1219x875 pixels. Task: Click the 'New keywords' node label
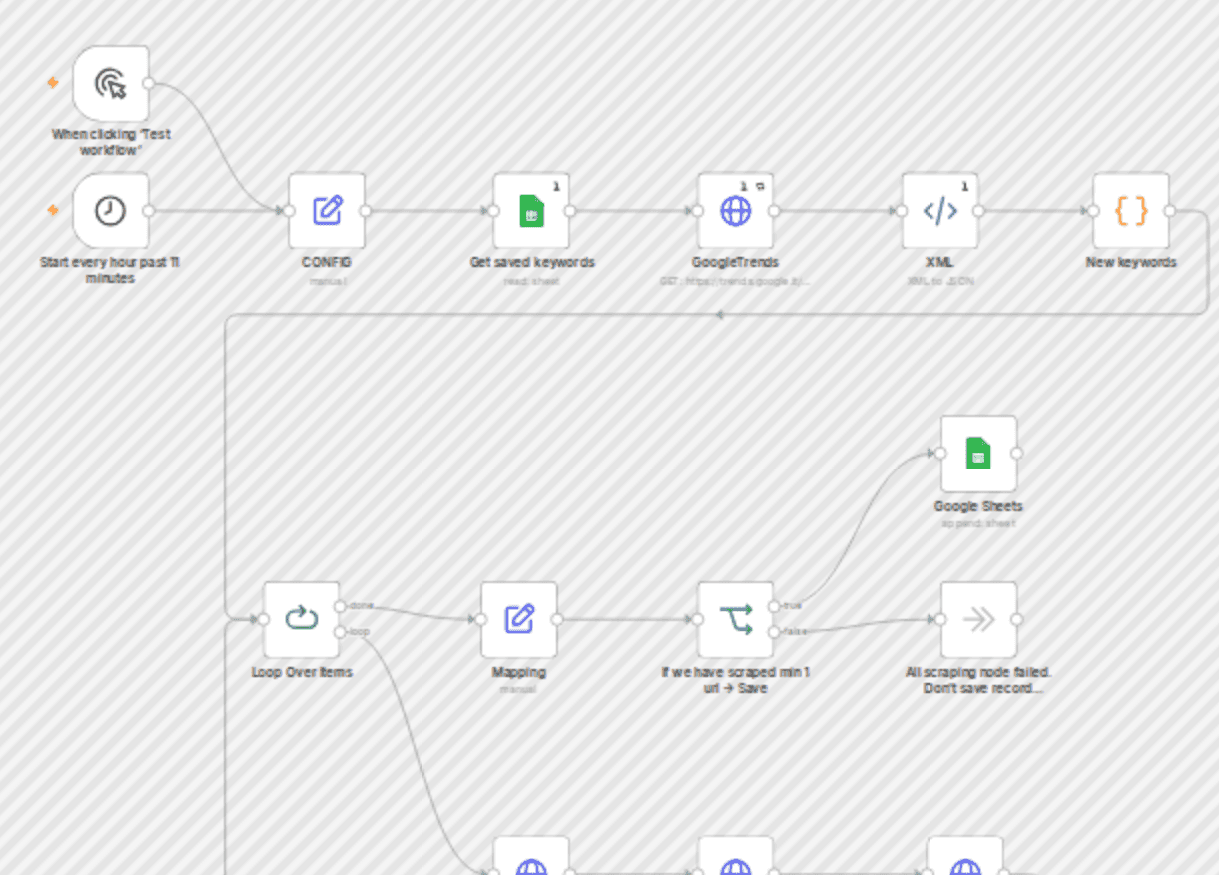pos(1131,262)
